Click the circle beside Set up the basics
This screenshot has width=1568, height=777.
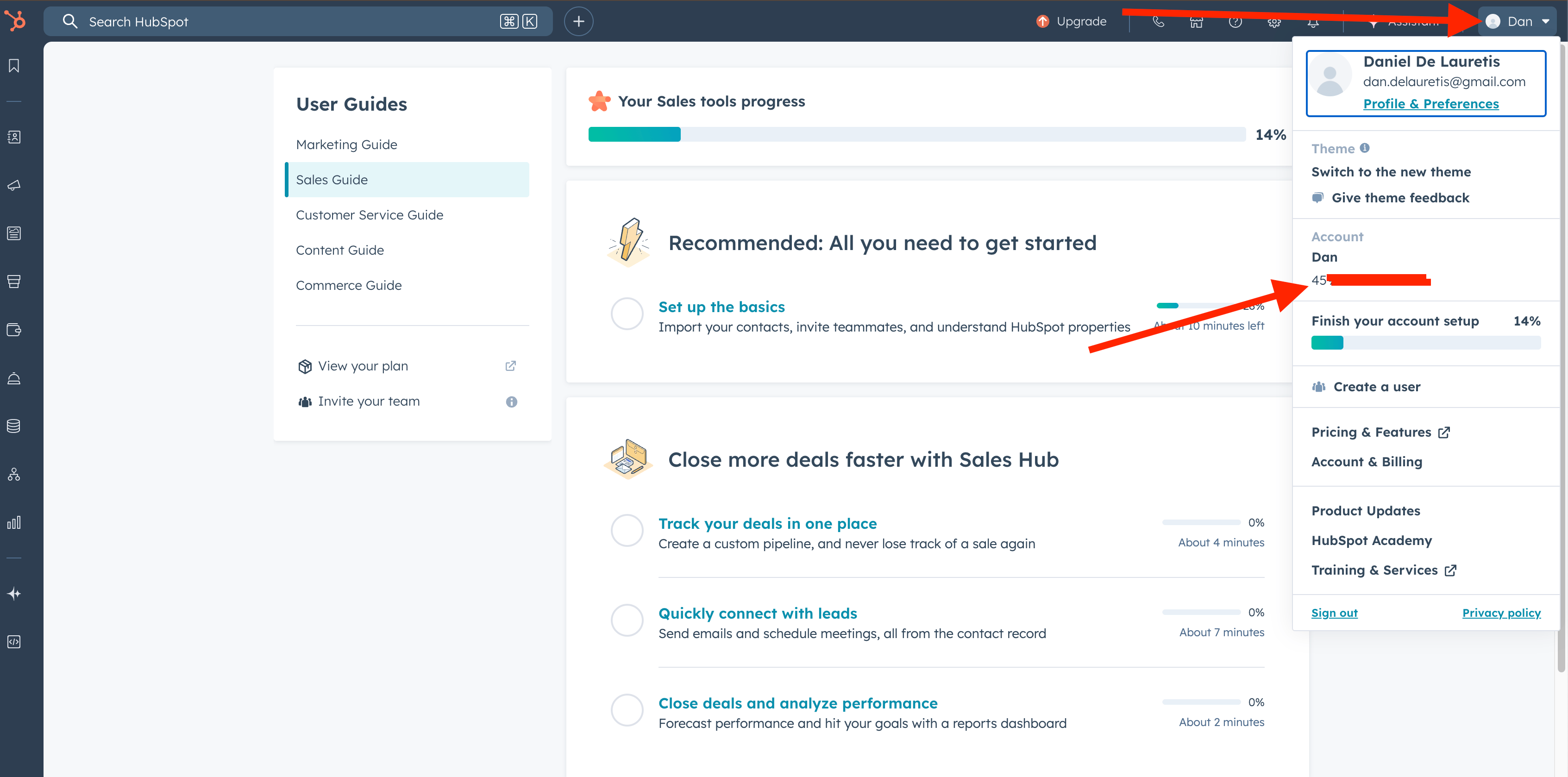tap(627, 314)
